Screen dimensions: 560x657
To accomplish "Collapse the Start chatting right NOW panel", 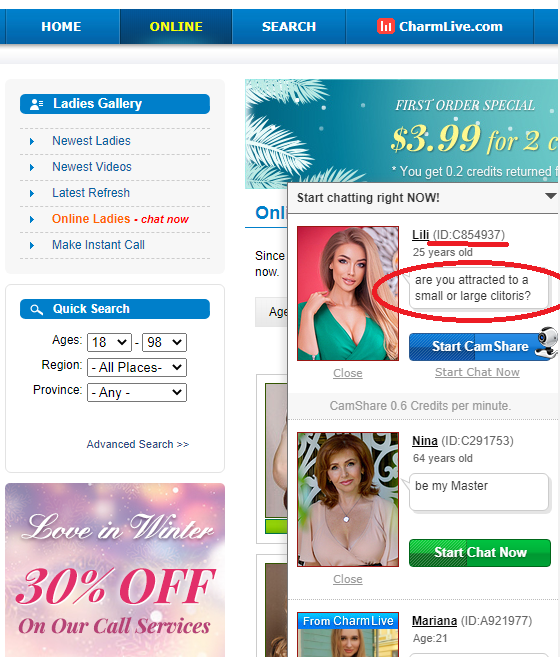I will point(550,196).
